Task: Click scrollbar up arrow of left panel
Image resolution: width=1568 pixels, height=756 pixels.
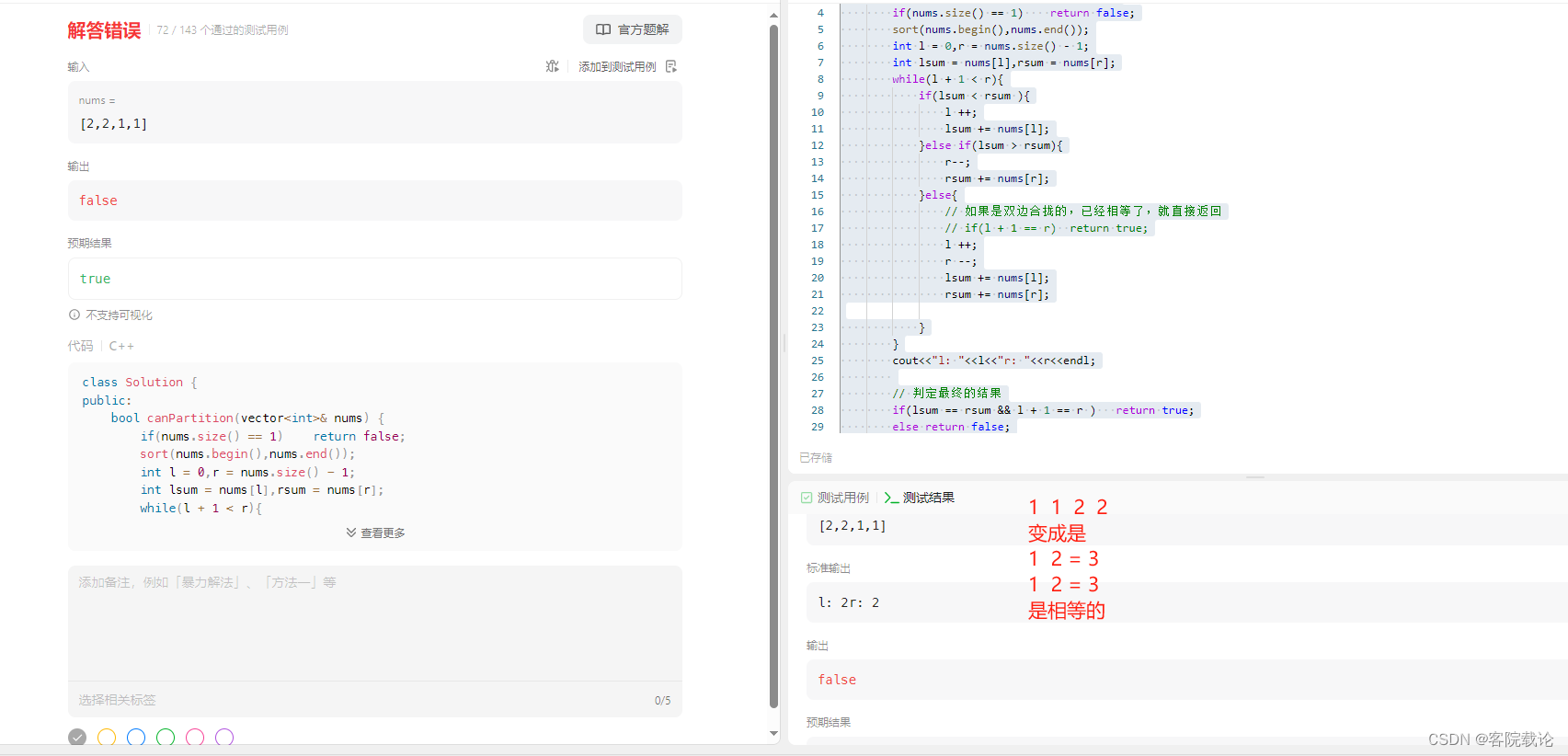Action: 773,15
